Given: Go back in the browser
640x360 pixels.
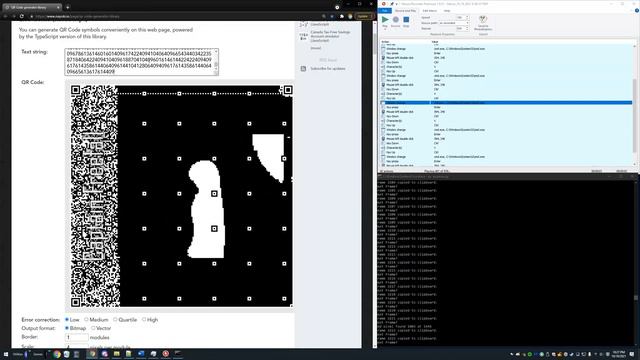Looking at the screenshot, I should [6, 16].
